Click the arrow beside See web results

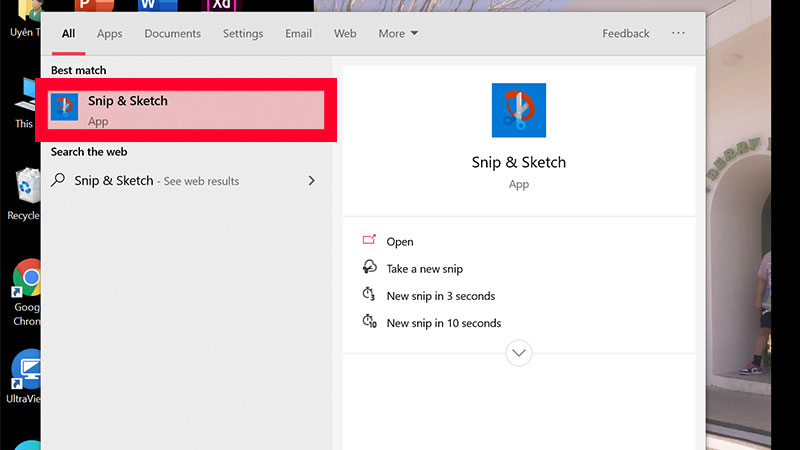[x=311, y=181]
